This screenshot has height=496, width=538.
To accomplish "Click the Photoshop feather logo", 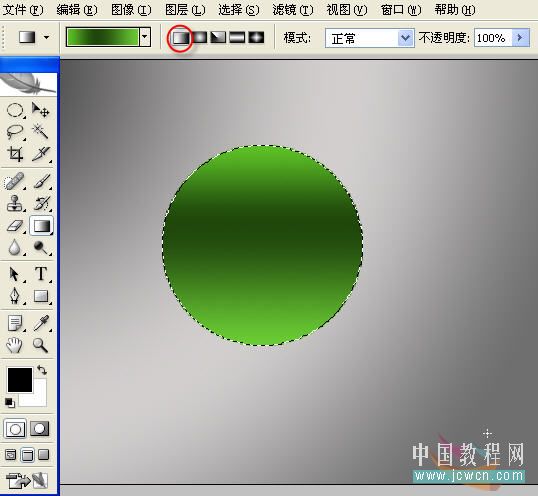I will click(x=28, y=84).
